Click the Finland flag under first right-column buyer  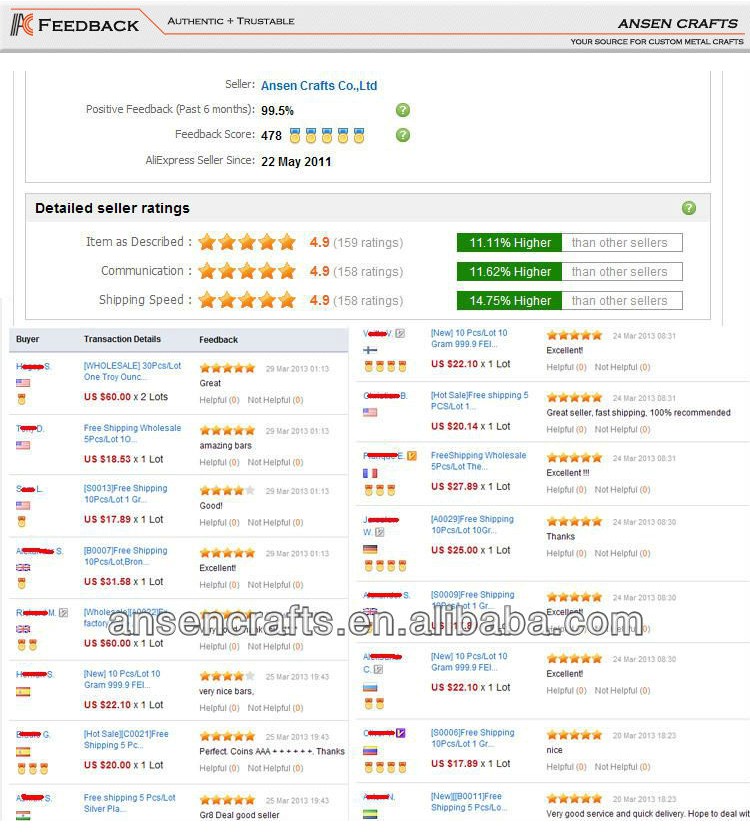coord(370,350)
